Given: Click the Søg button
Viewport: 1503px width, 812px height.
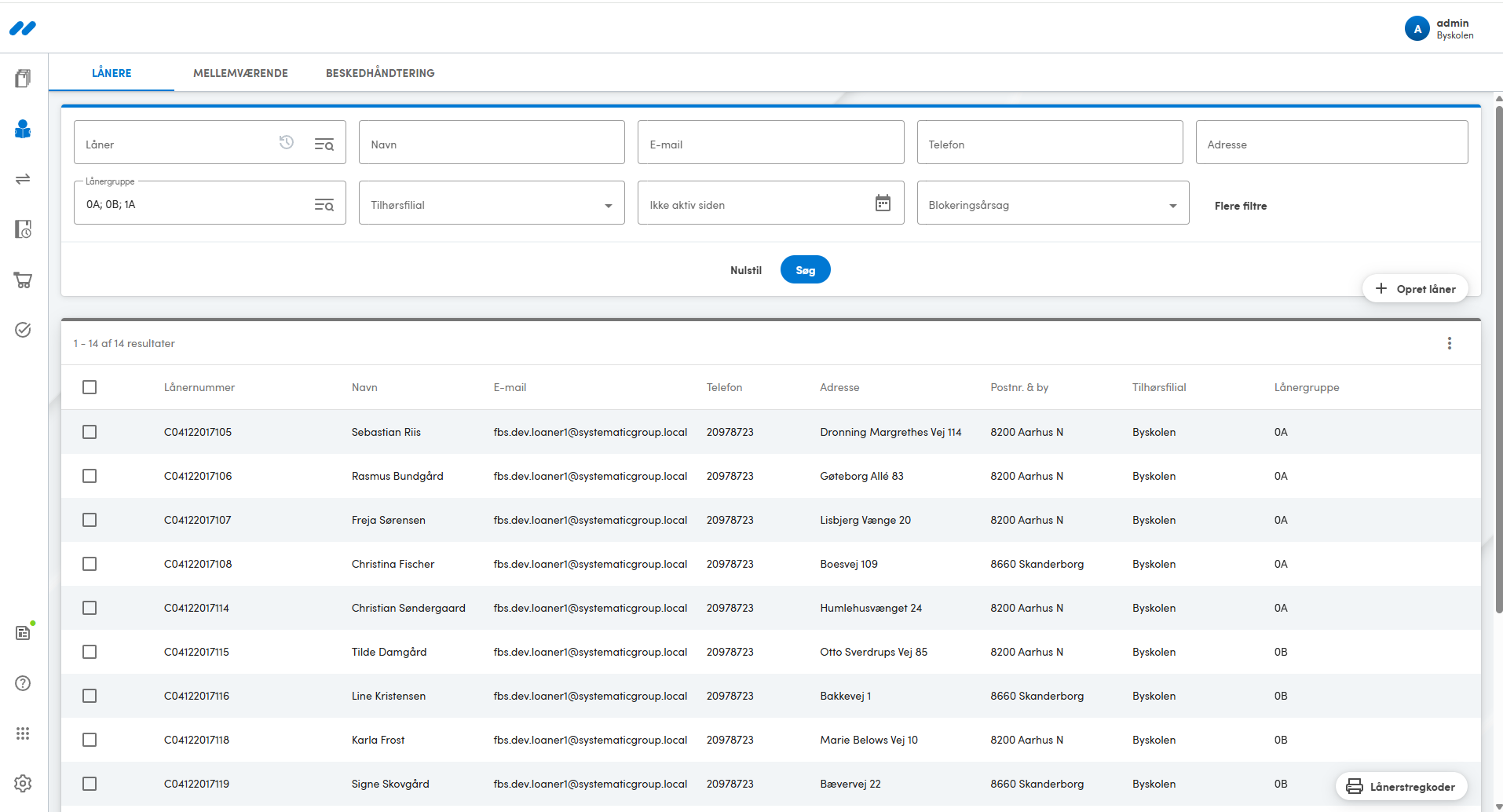Looking at the screenshot, I should (x=806, y=269).
